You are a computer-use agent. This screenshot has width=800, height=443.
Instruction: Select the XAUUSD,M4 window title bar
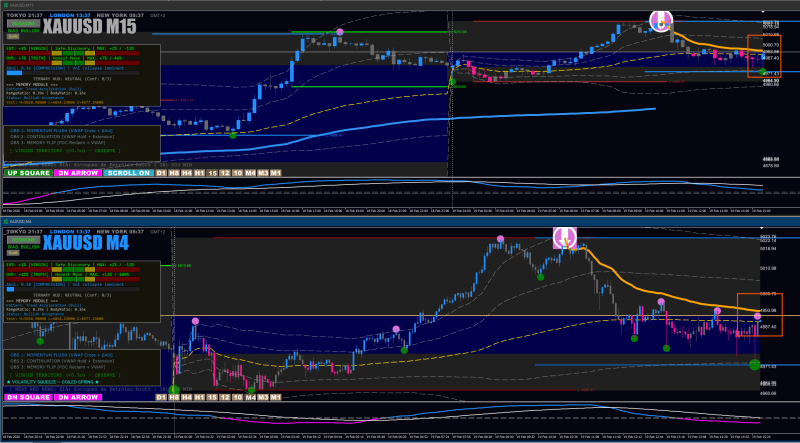point(400,221)
